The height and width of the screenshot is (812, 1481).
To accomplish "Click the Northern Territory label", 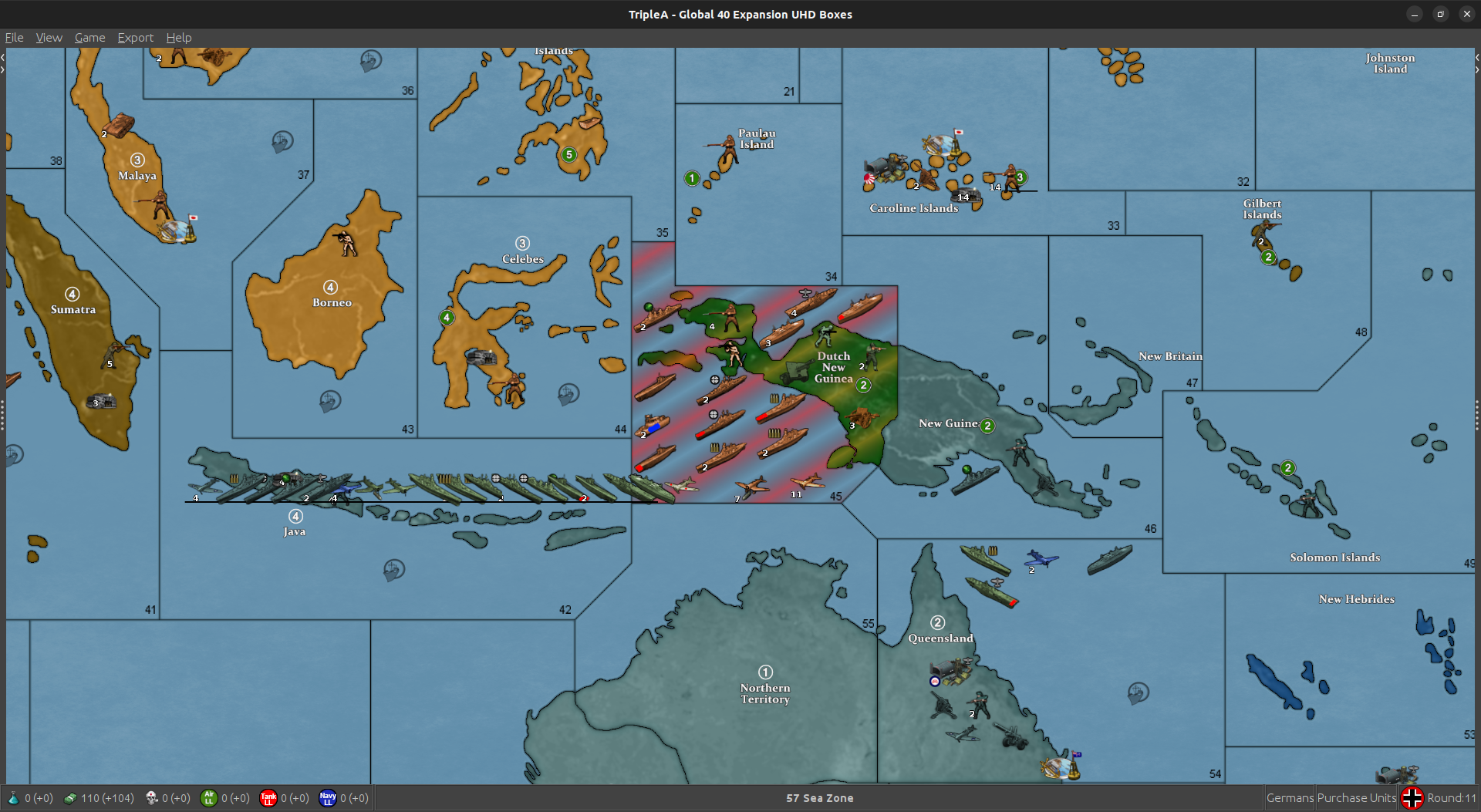I will coord(765,693).
